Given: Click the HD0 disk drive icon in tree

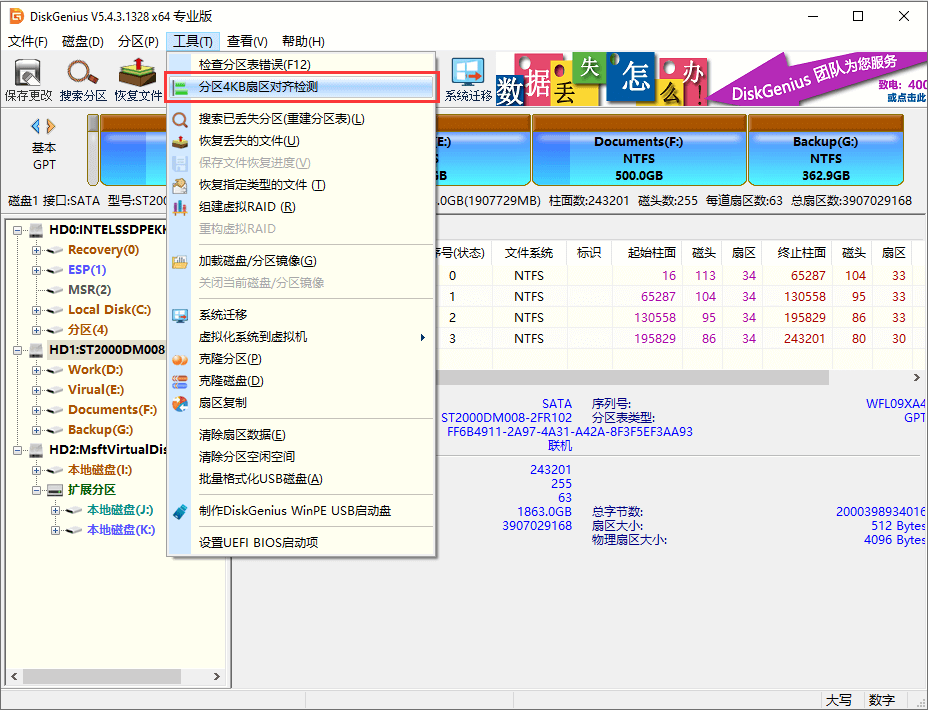Looking at the screenshot, I should point(37,230).
